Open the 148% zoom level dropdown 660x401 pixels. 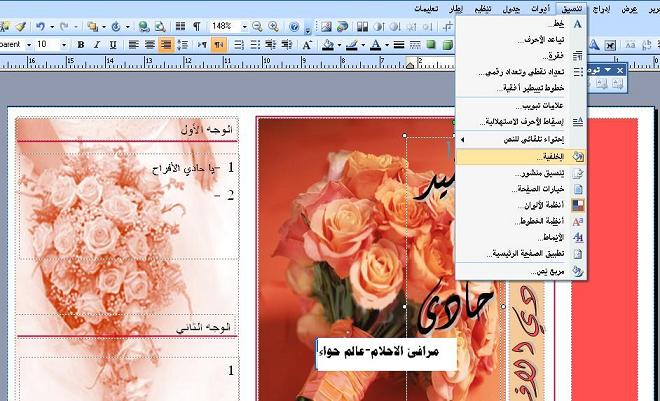pos(243,26)
